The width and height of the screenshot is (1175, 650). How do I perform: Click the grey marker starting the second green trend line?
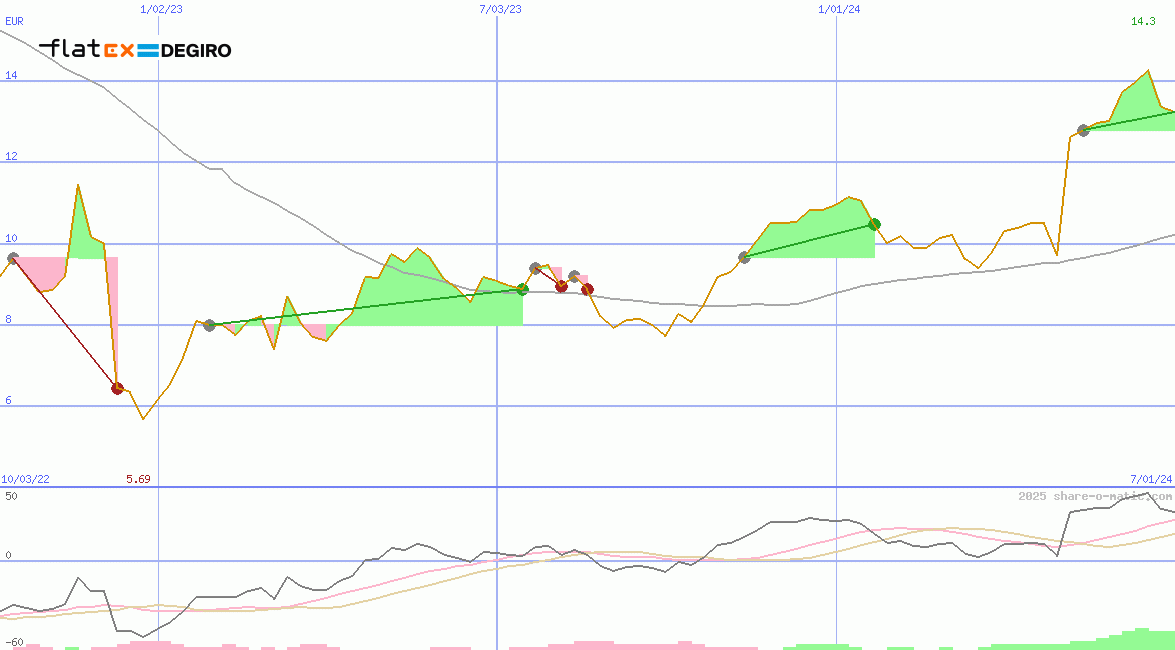click(x=744, y=257)
